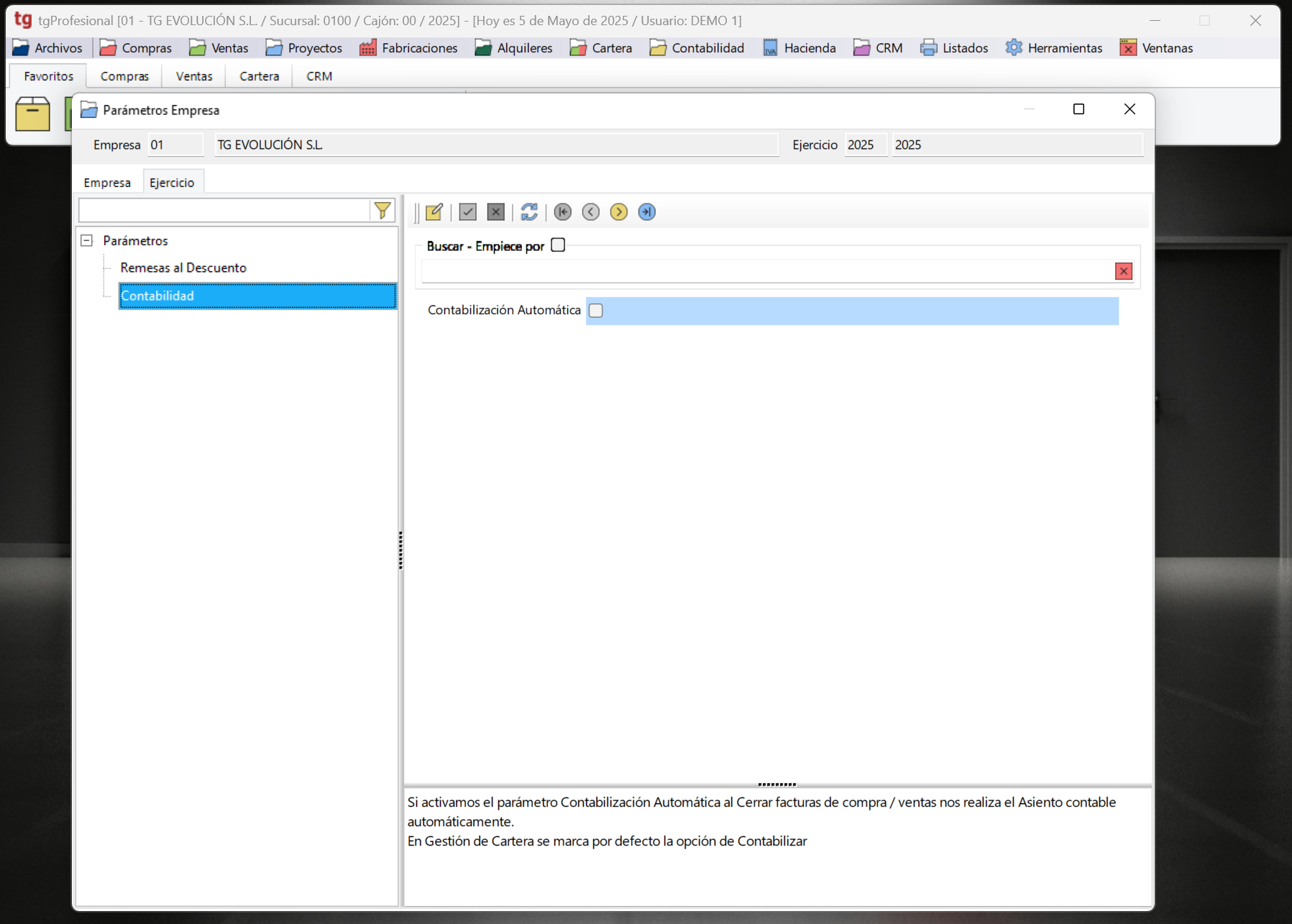Open the Cartera menu
Image resolution: width=1292 pixels, height=924 pixels.
[x=600, y=48]
